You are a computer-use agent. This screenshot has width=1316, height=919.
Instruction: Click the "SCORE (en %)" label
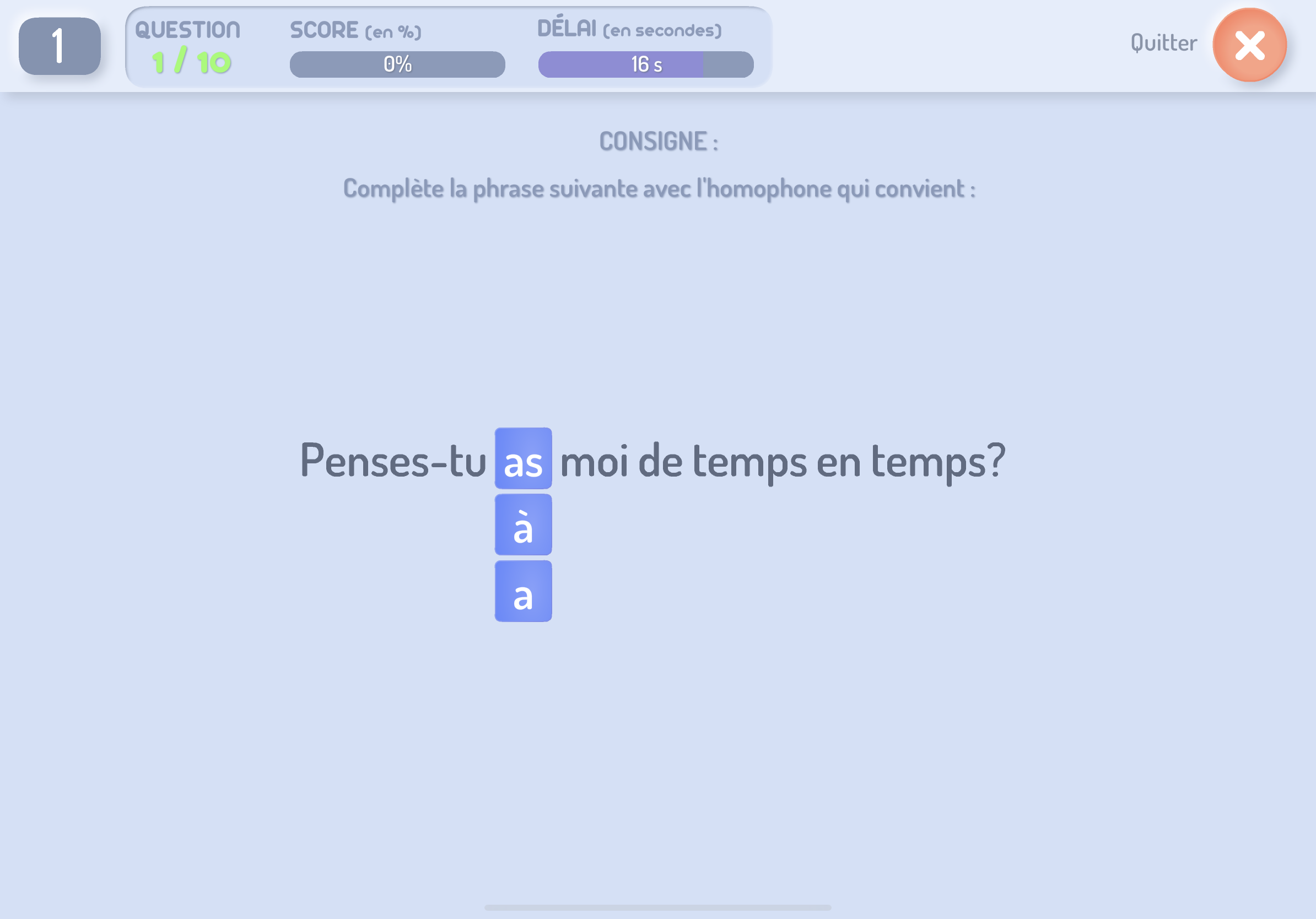[x=355, y=30]
